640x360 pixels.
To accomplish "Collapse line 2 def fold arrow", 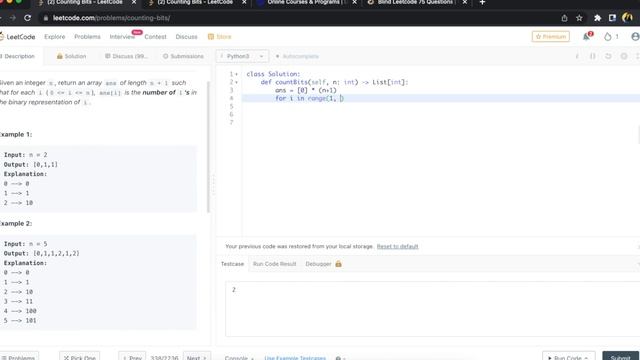I will point(236,82).
